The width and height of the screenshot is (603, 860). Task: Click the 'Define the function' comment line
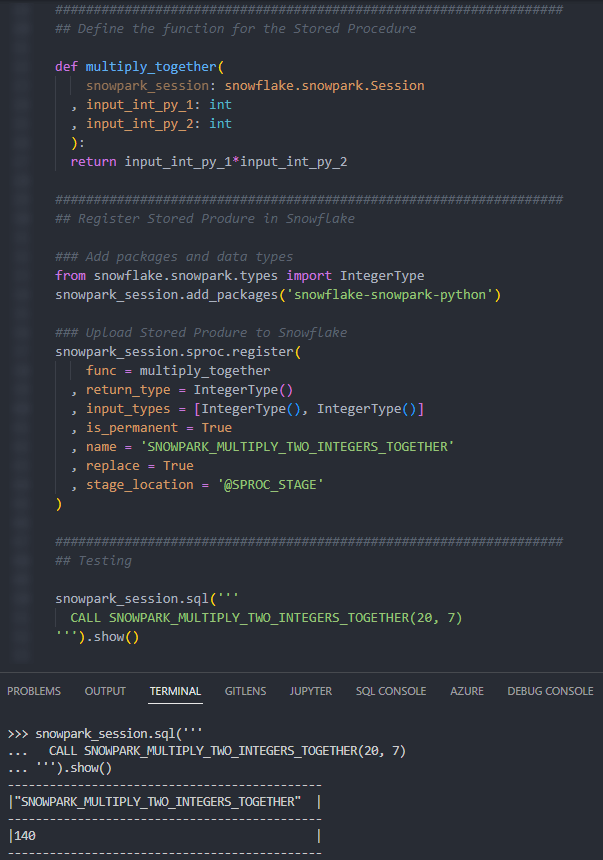point(235,29)
